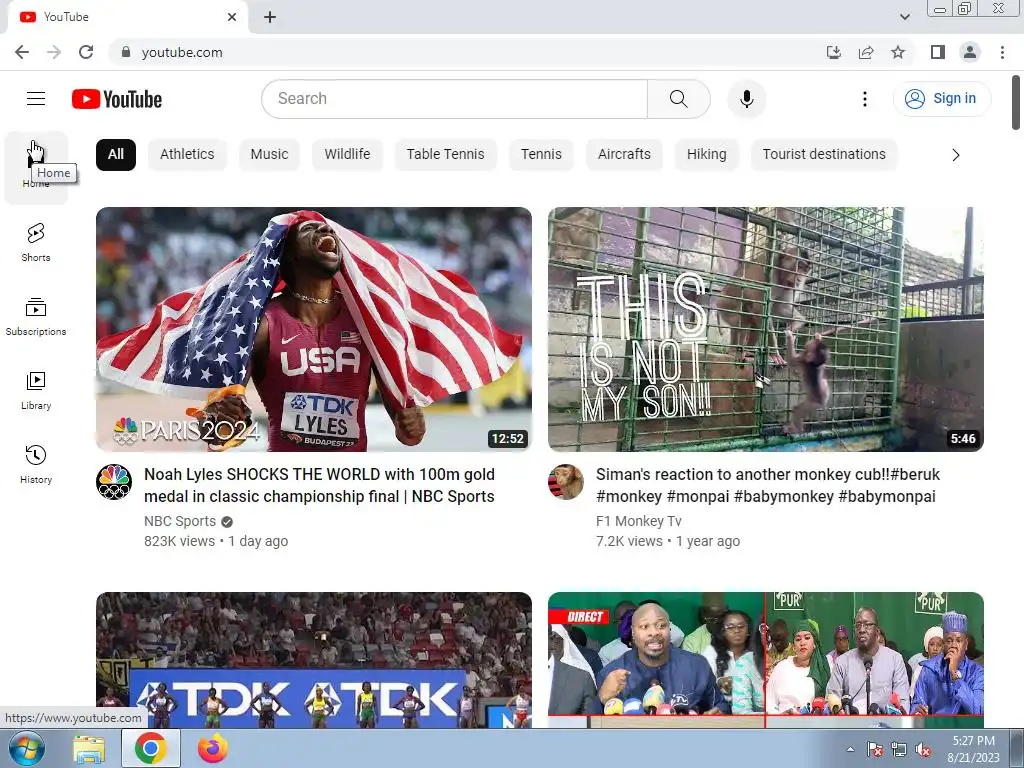Open File Explorer from taskbar
Screen dimensions: 1024x768
pyautogui.click(x=89, y=749)
